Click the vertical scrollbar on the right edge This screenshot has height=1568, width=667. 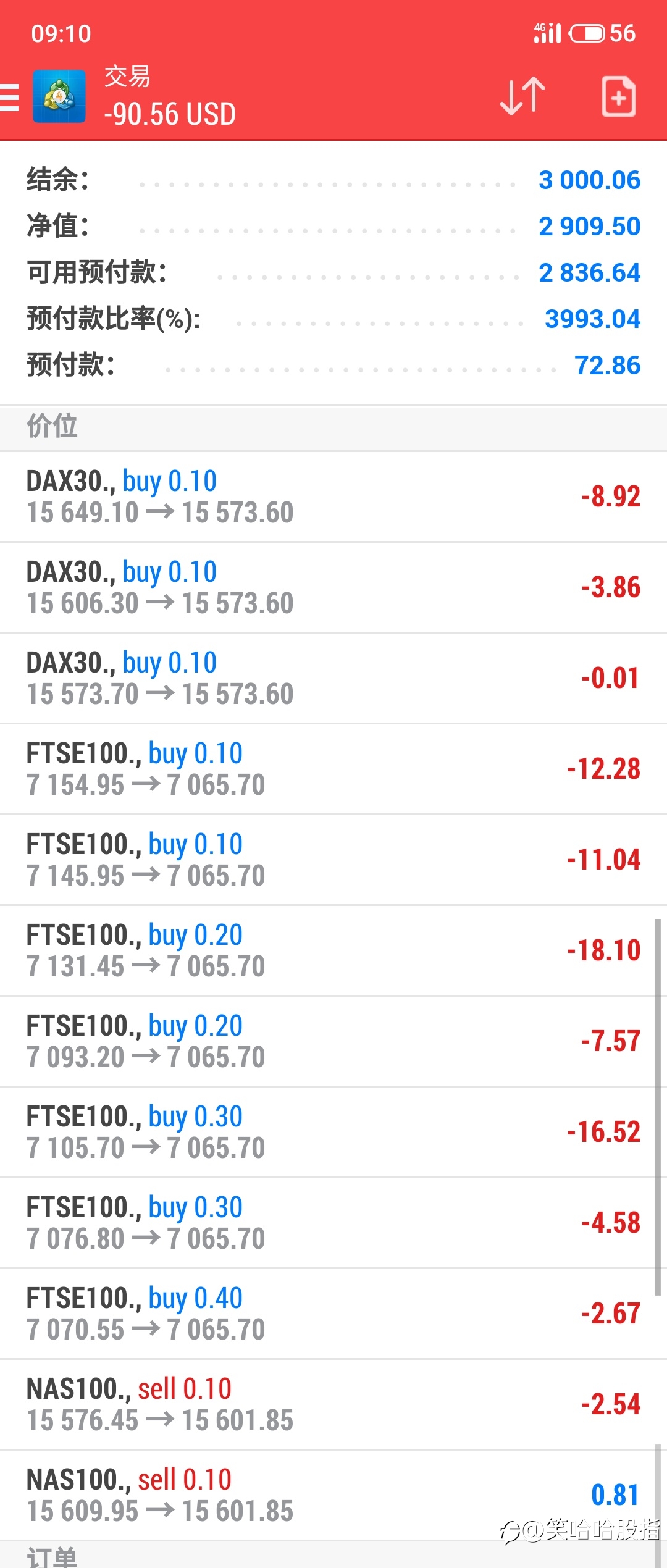click(x=658, y=1107)
